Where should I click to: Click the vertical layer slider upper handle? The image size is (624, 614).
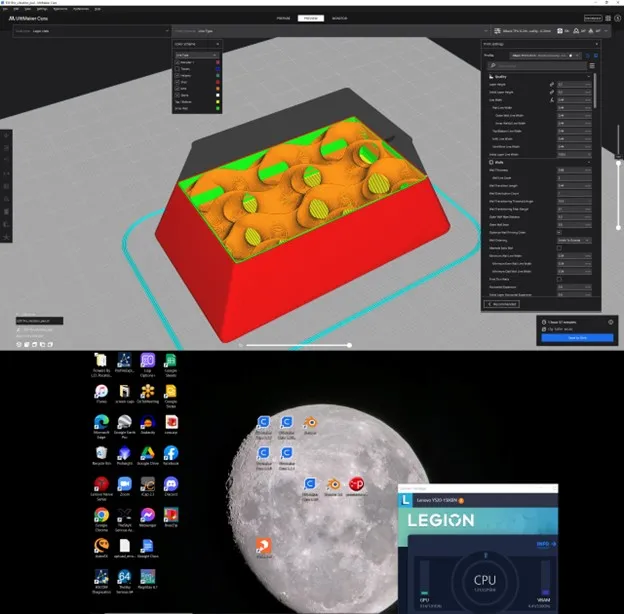point(618,162)
